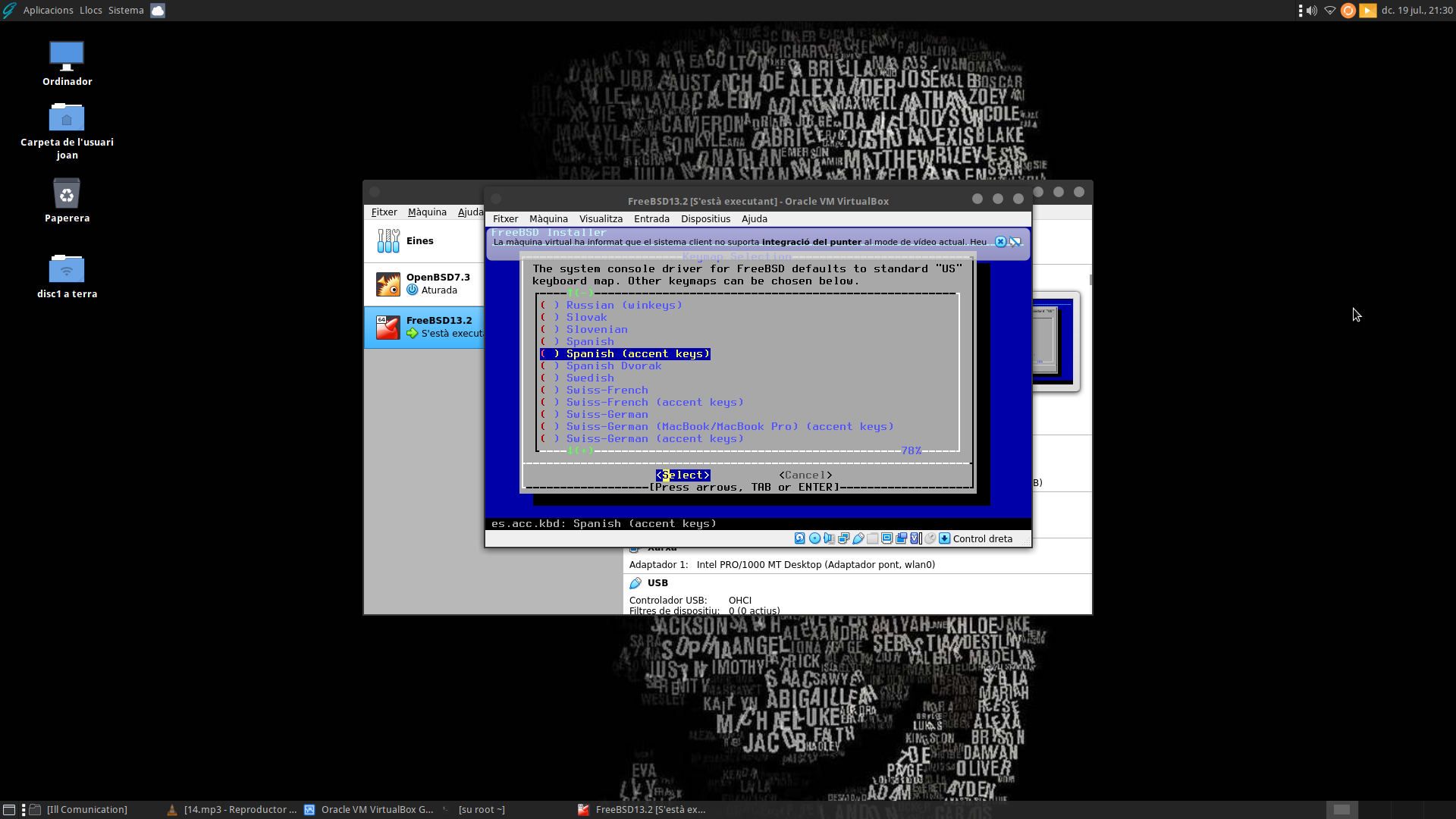Screen dimensions: 1456x819
Task: Open the Dispositius menu
Action: tap(705, 219)
